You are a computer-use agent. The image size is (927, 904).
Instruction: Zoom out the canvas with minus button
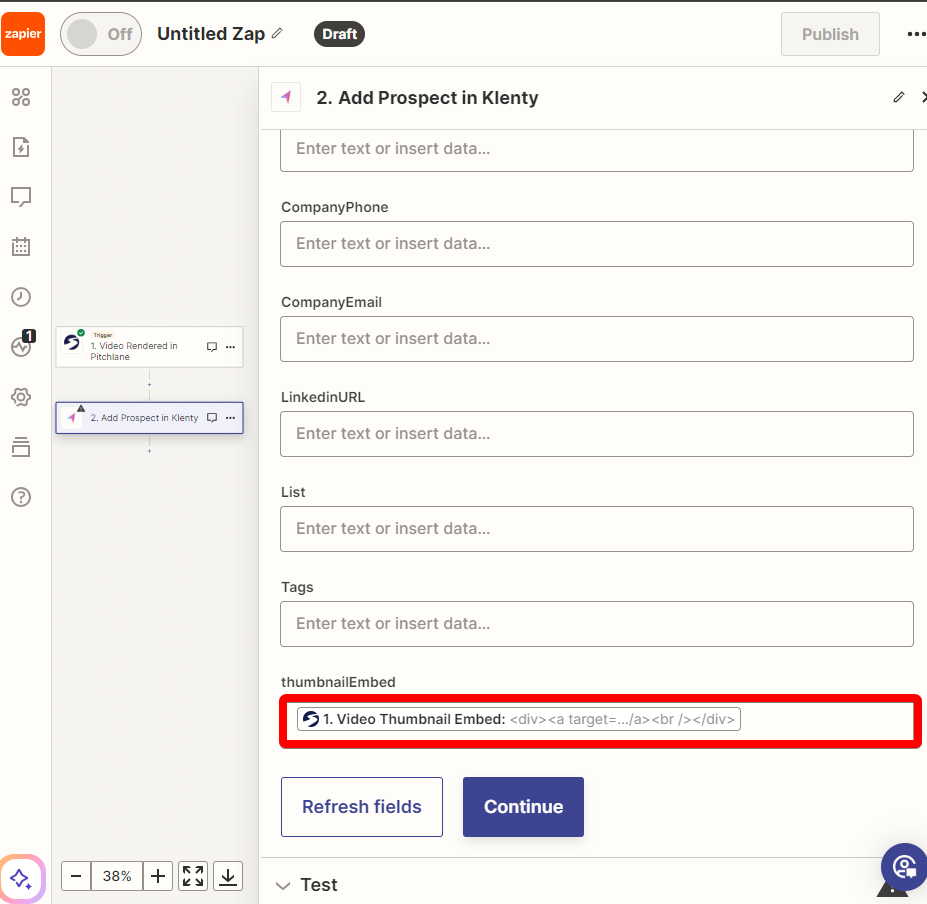click(76, 876)
